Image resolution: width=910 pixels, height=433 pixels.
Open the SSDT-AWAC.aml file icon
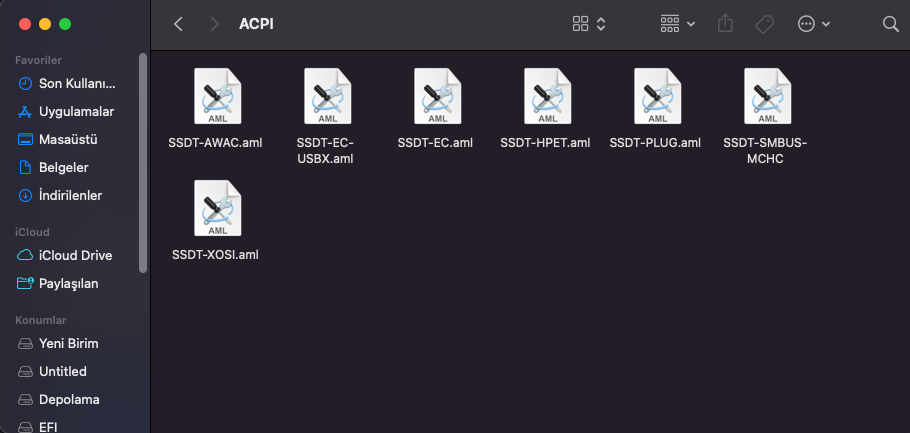click(x=217, y=97)
